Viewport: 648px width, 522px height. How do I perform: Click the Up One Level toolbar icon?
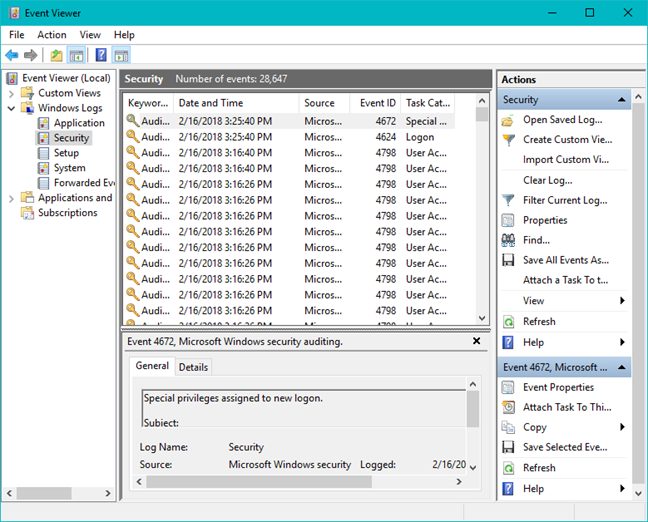56,55
